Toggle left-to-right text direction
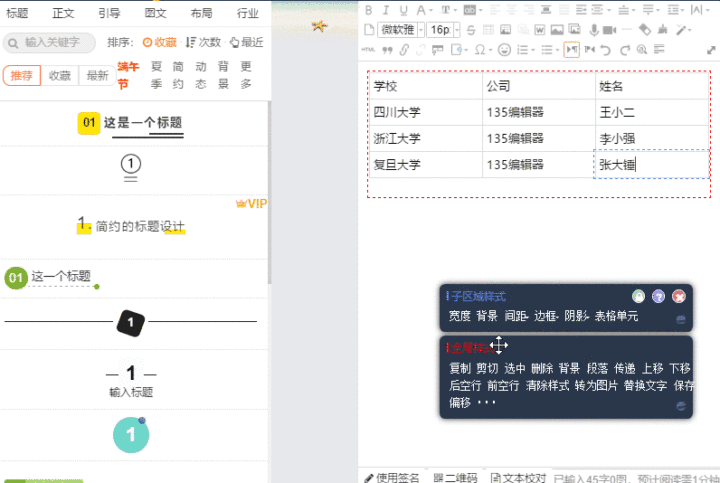 572,49
